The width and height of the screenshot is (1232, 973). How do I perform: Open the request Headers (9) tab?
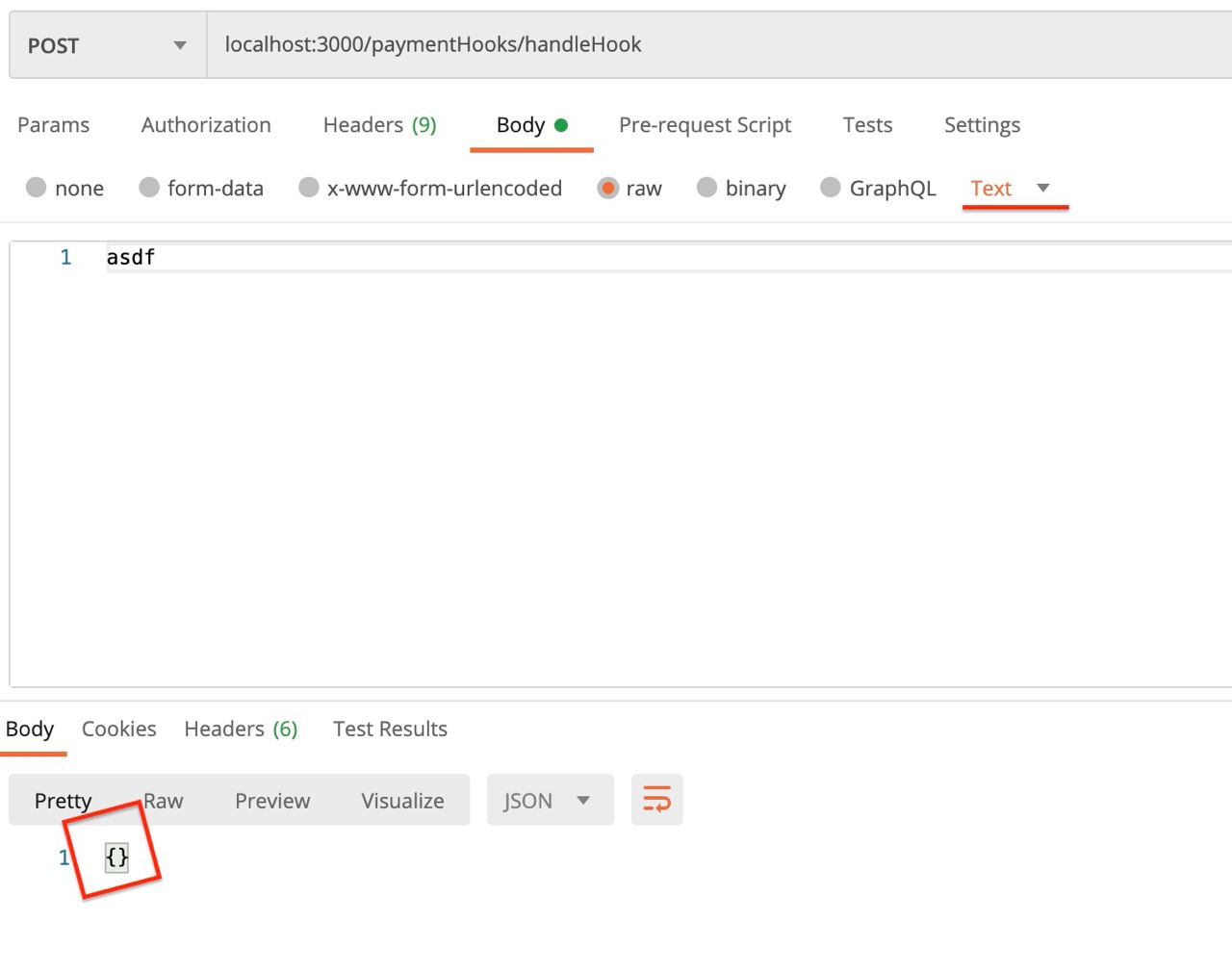tap(379, 125)
